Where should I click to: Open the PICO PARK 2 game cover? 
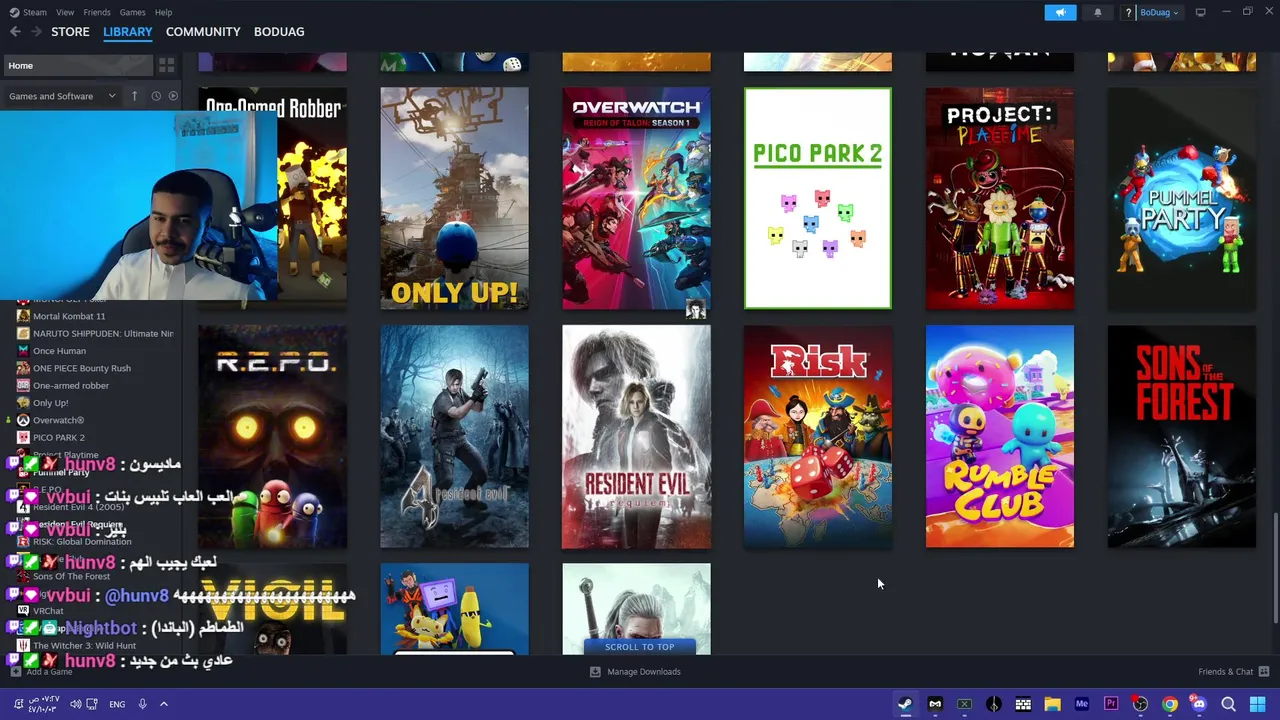[x=818, y=198]
